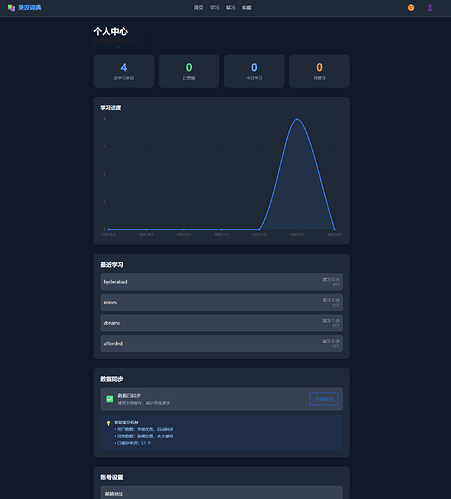Open the purple user profile icon
The width and height of the screenshot is (451, 499).
430,7
